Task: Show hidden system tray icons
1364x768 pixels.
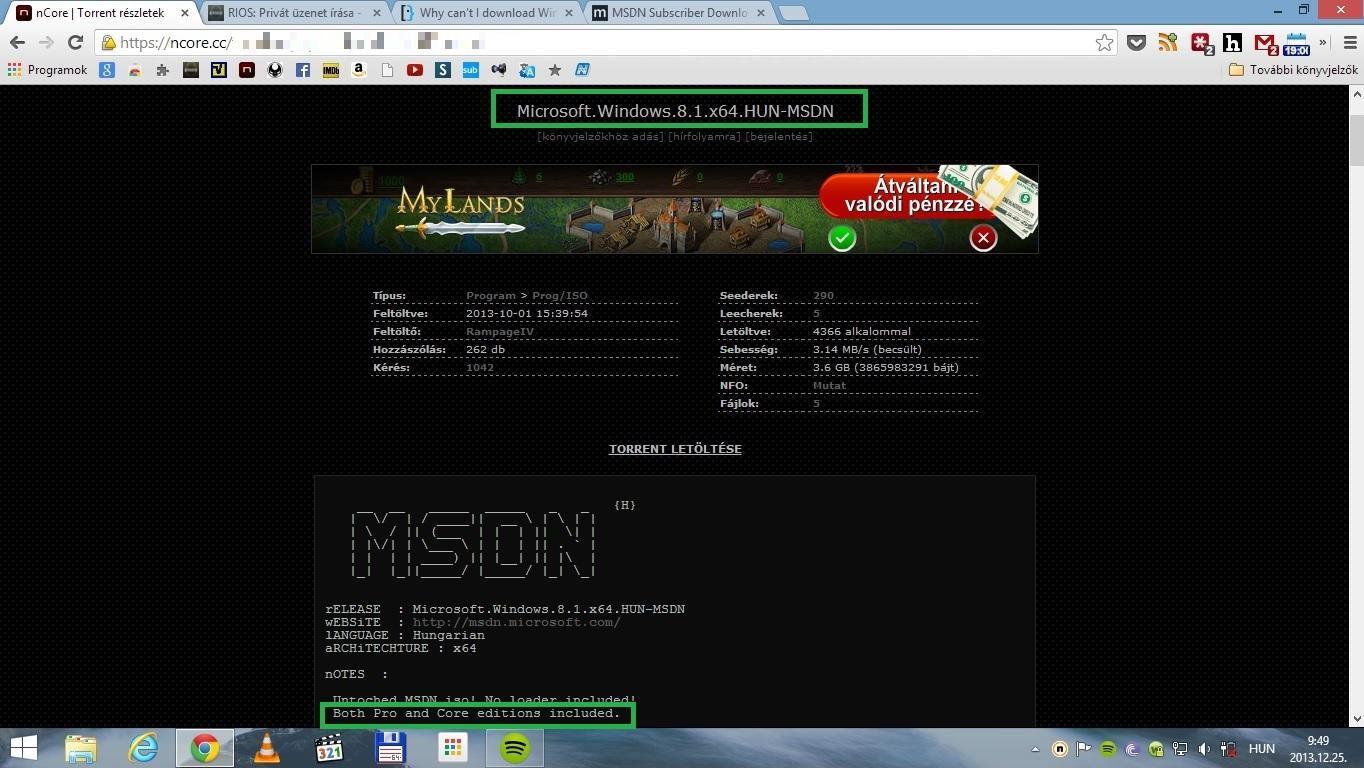Action: coord(1035,749)
